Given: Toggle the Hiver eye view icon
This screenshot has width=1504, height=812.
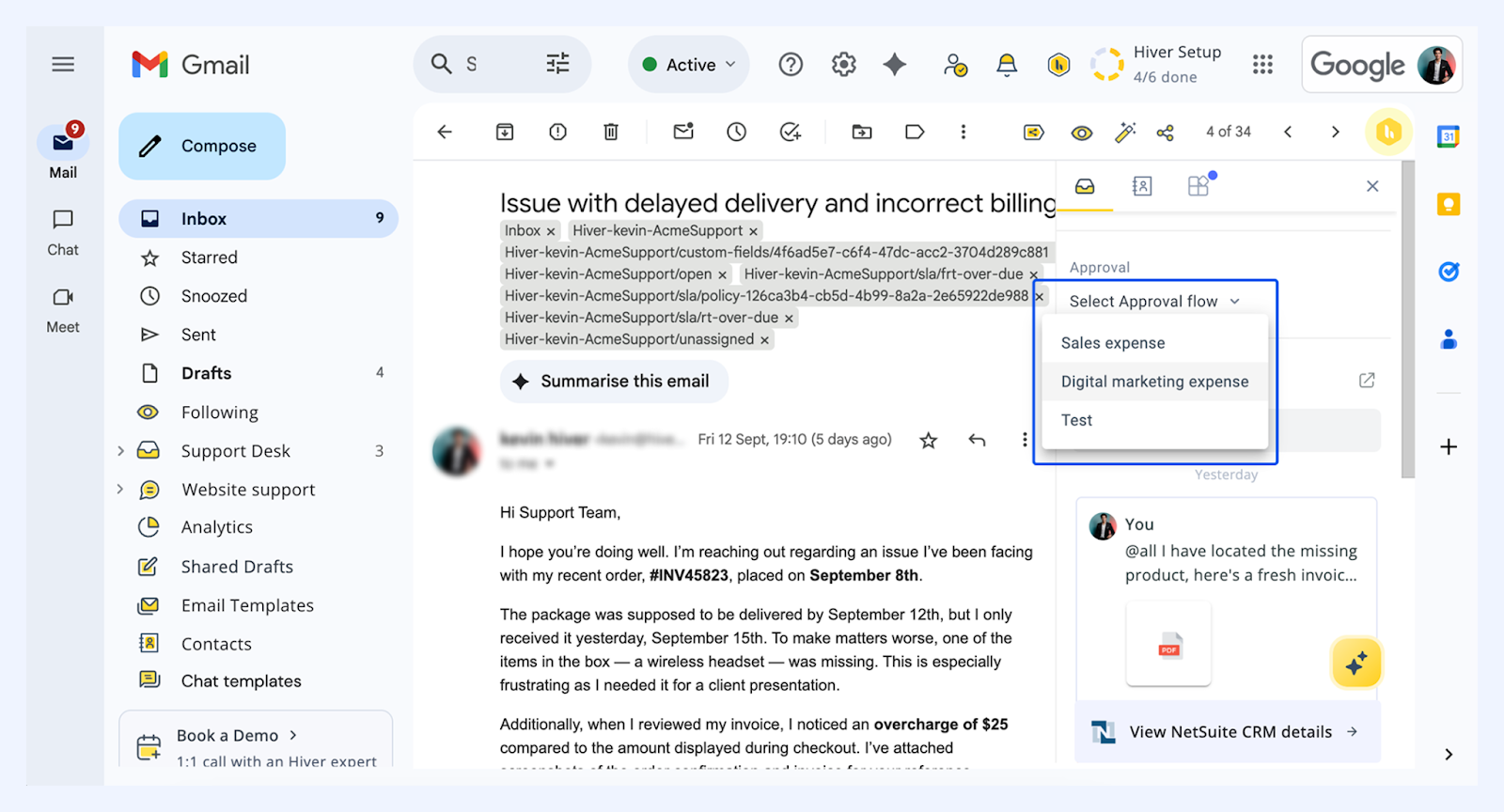Looking at the screenshot, I should tap(1082, 133).
